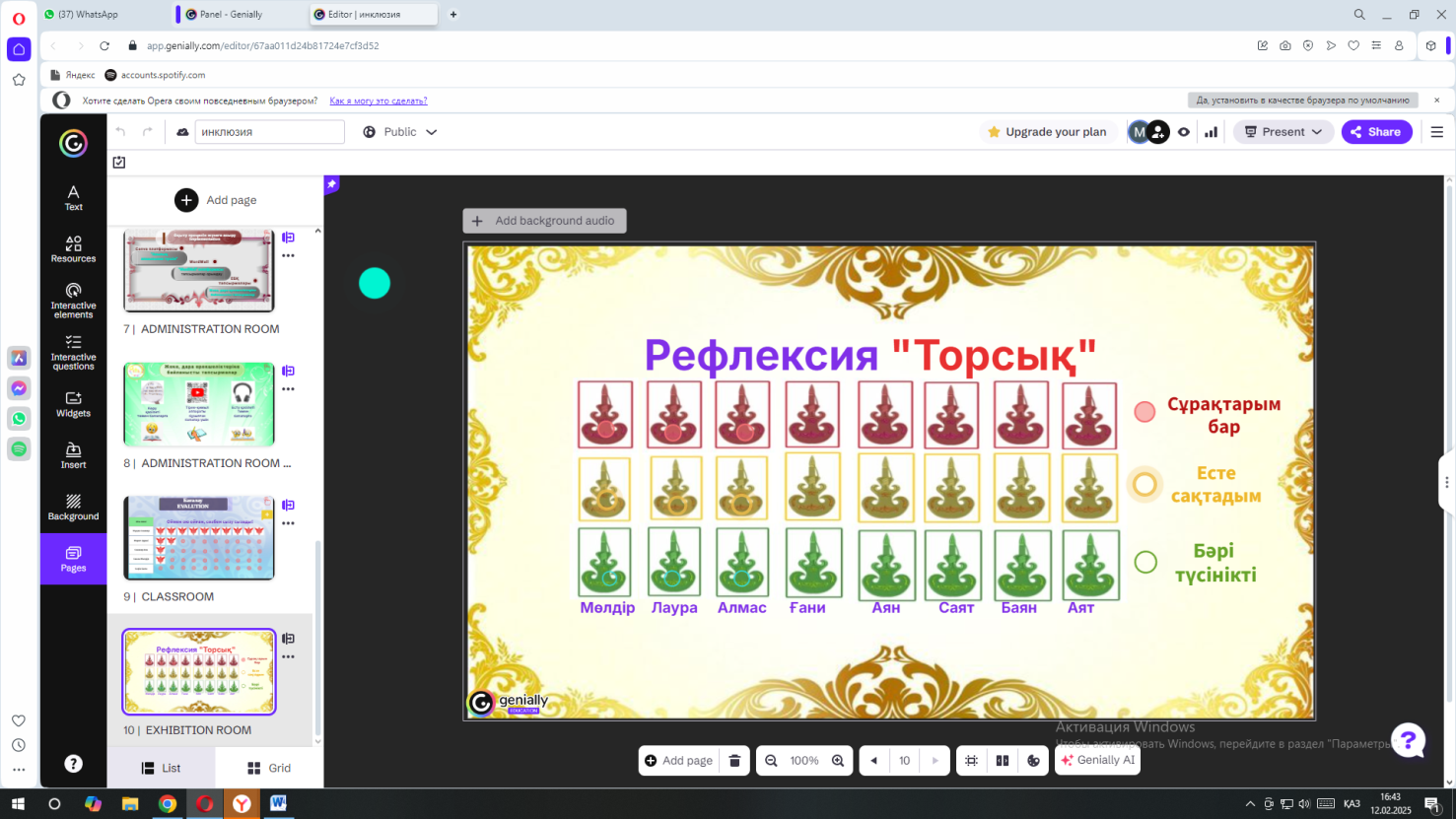Screen dimensions: 1456x819
Task: Open the statistics bar chart icon
Action: (1211, 132)
